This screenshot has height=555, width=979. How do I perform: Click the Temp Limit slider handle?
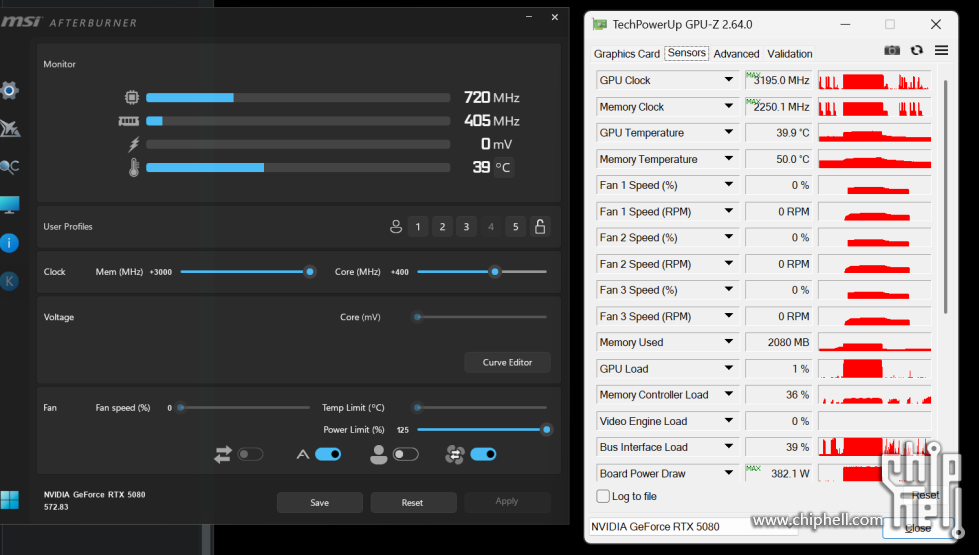[418, 408]
